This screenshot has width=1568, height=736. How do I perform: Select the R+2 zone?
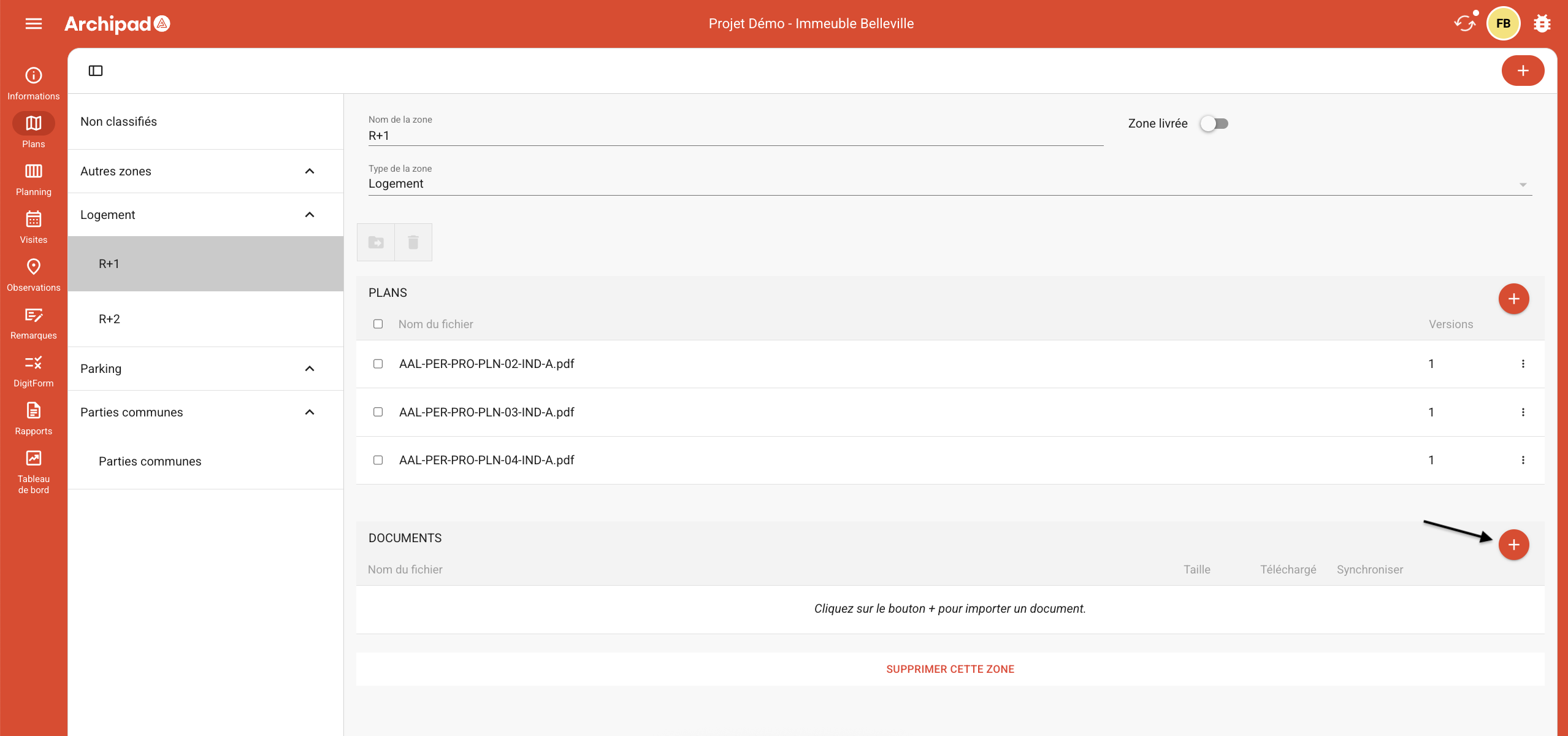pyautogui.click(x=110, y=319)
